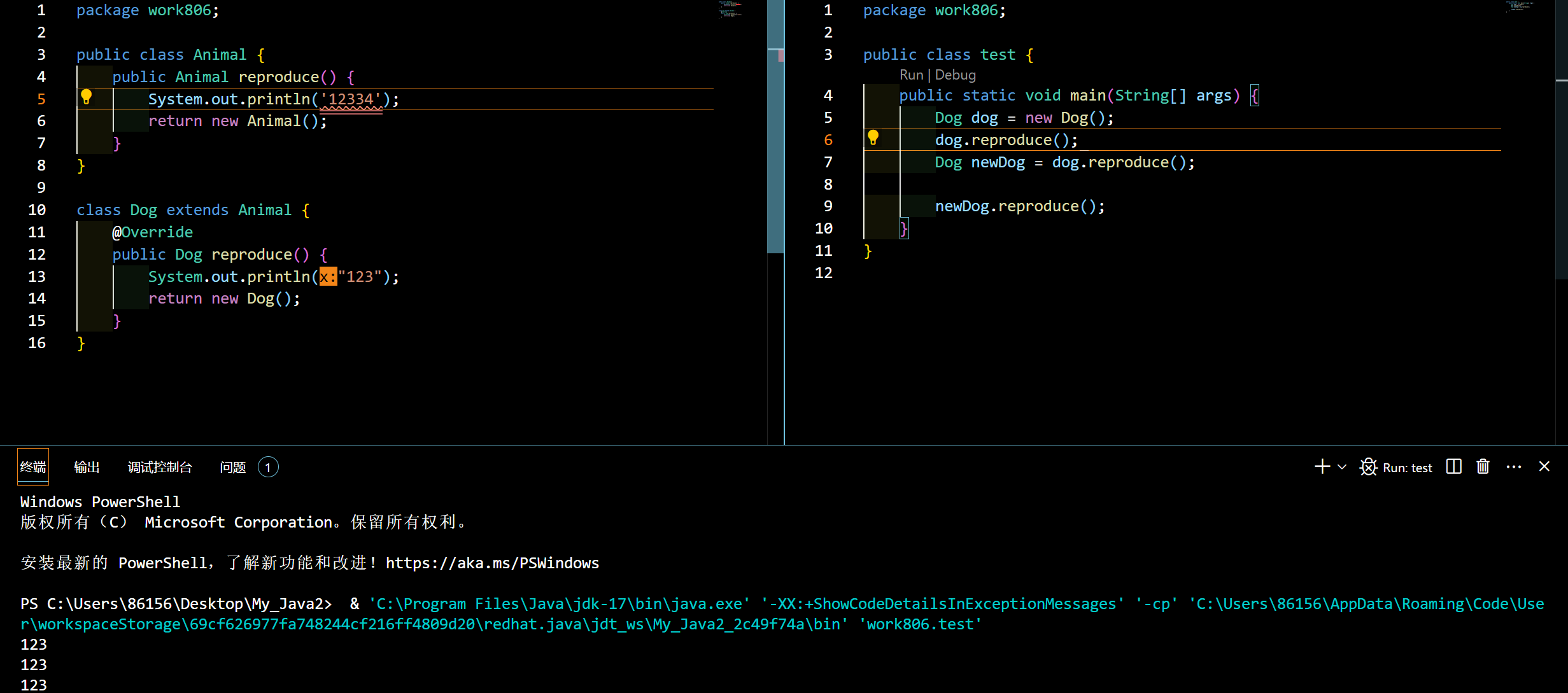Click the Debug code lens above main
1568x693 pixels.
click(956, 75)
